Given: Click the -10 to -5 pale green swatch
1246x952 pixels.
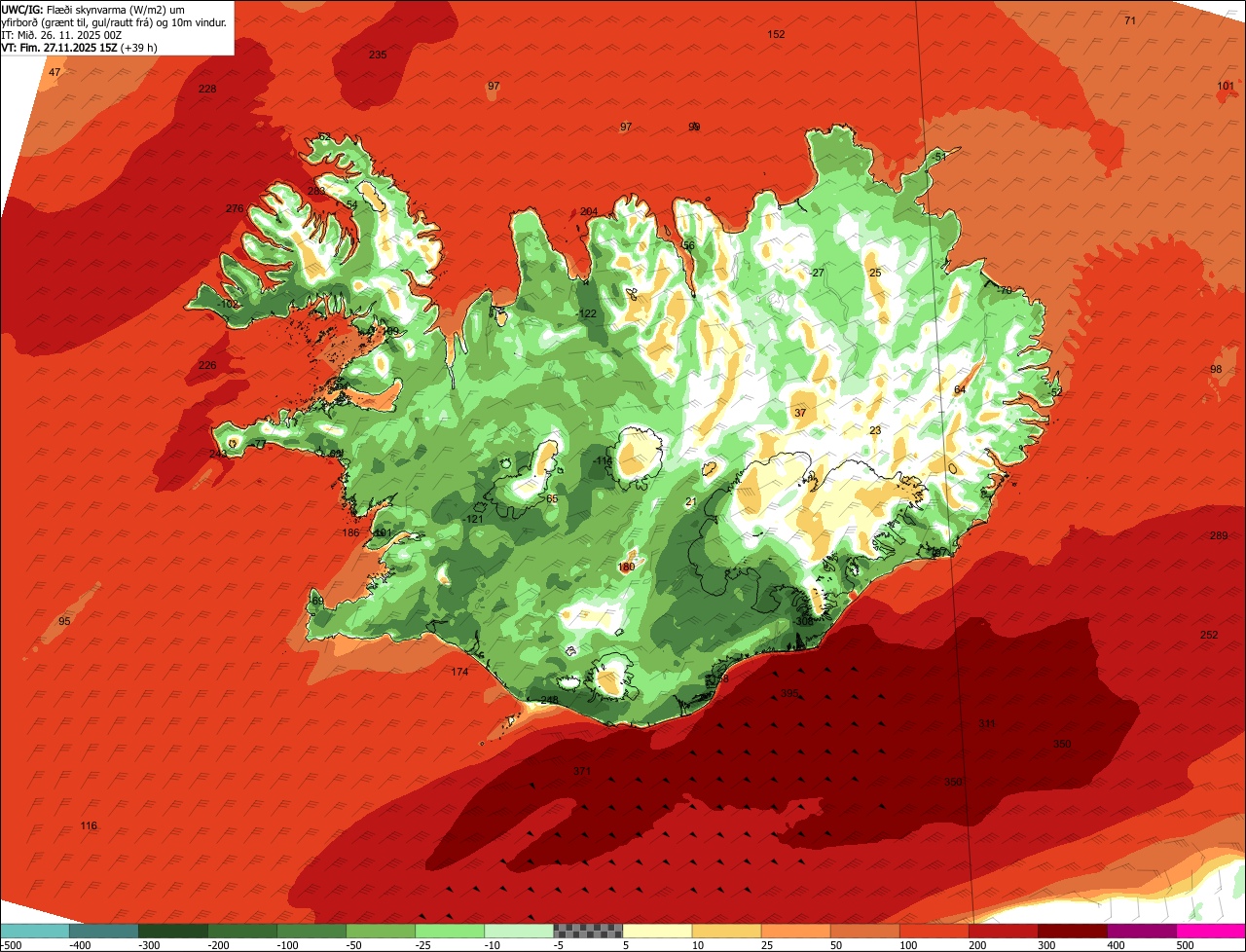Looking at the screenshot, I should click(x=519, y=931).
